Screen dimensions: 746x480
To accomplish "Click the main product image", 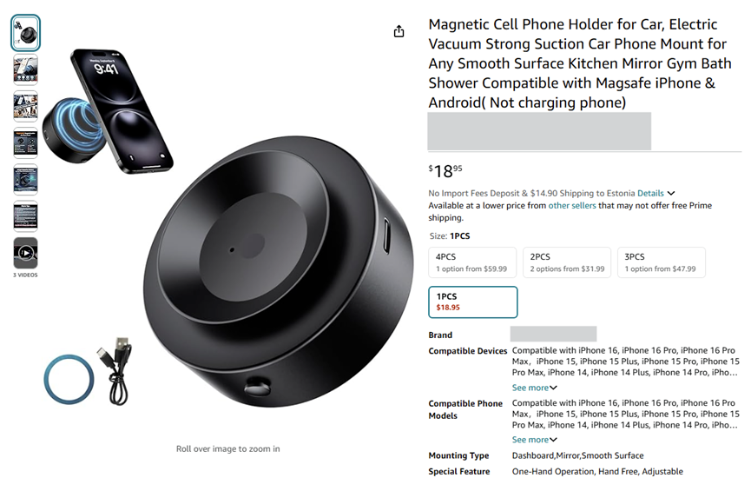I will 278,271.
